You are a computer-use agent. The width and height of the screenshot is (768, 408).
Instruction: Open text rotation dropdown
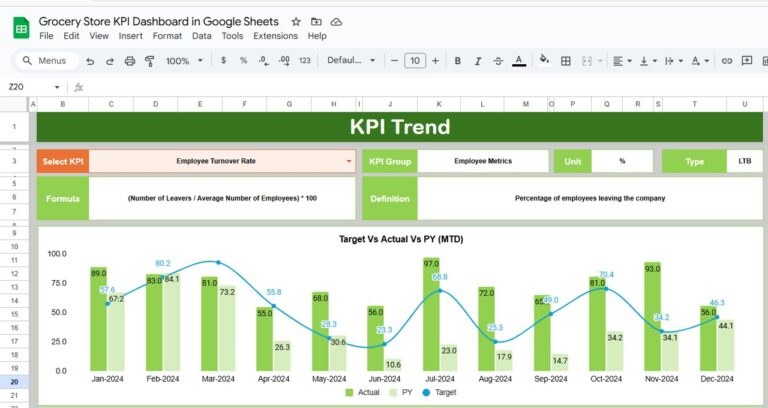700,61
